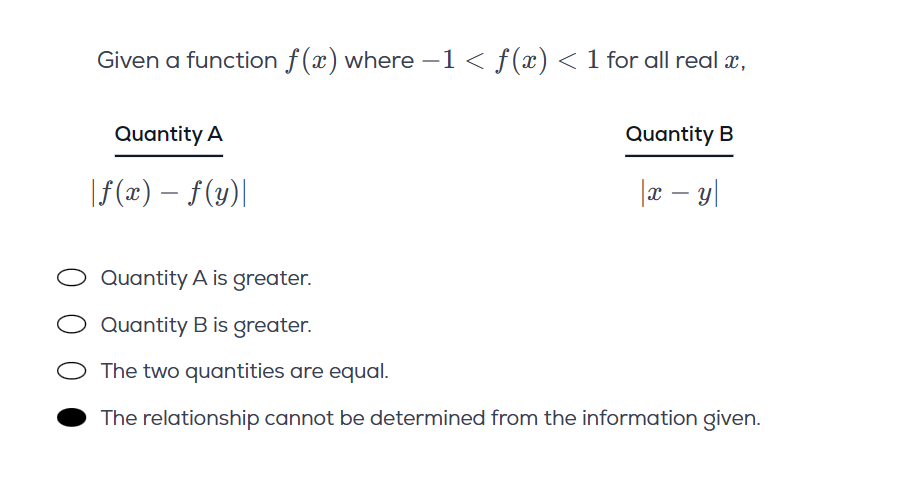916x496 pixels.
Task: Click the filled "cannot be determined" radio button
Action: (x=71, y=418)
